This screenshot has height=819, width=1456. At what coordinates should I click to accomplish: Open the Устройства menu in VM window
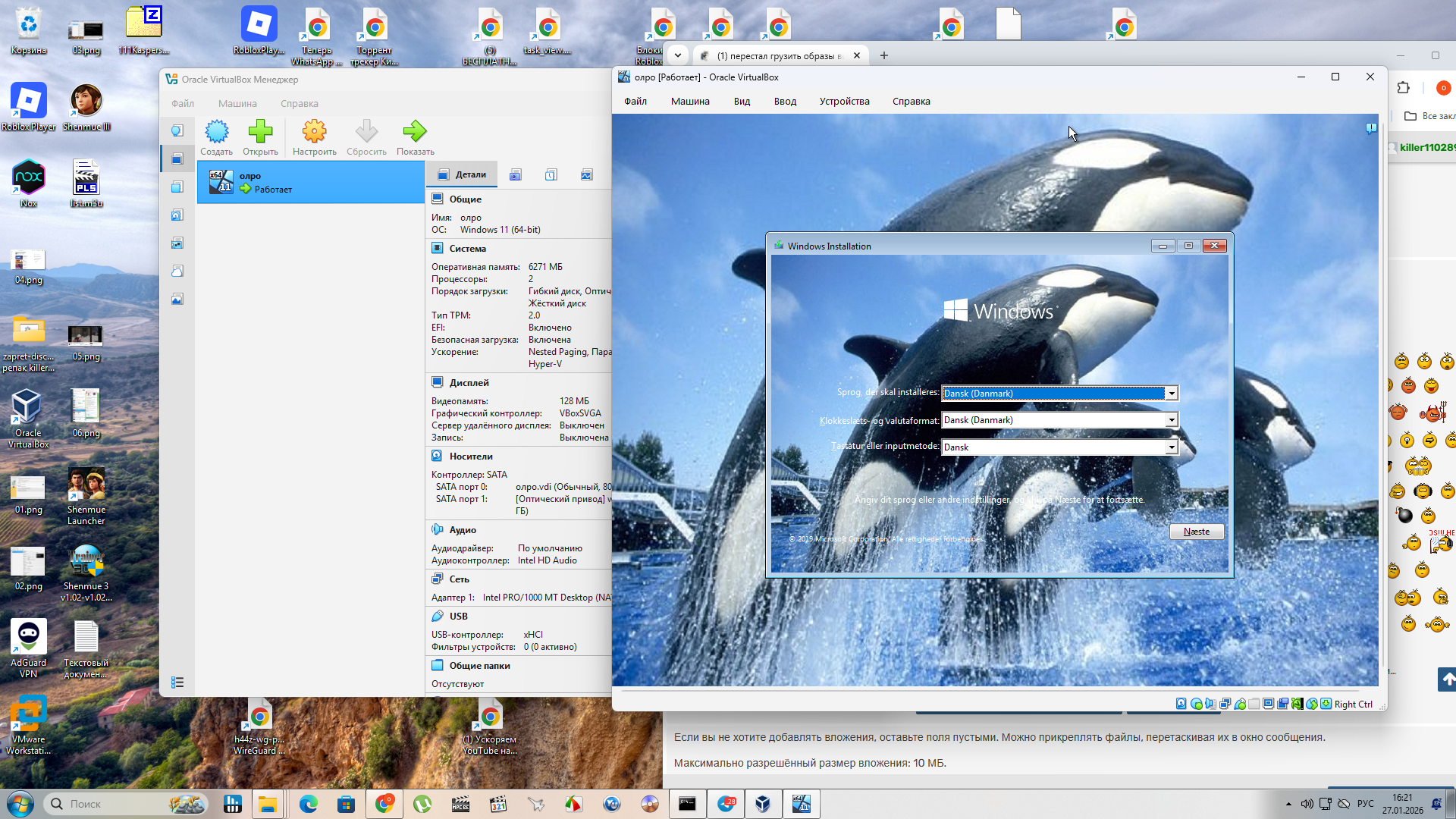(844, 102)
